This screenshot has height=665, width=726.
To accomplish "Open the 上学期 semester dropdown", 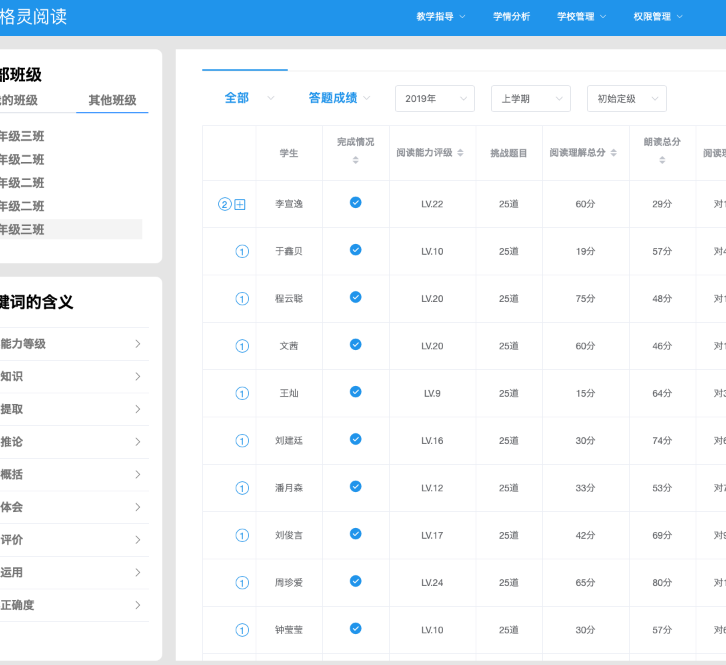I will click(531, 98).
